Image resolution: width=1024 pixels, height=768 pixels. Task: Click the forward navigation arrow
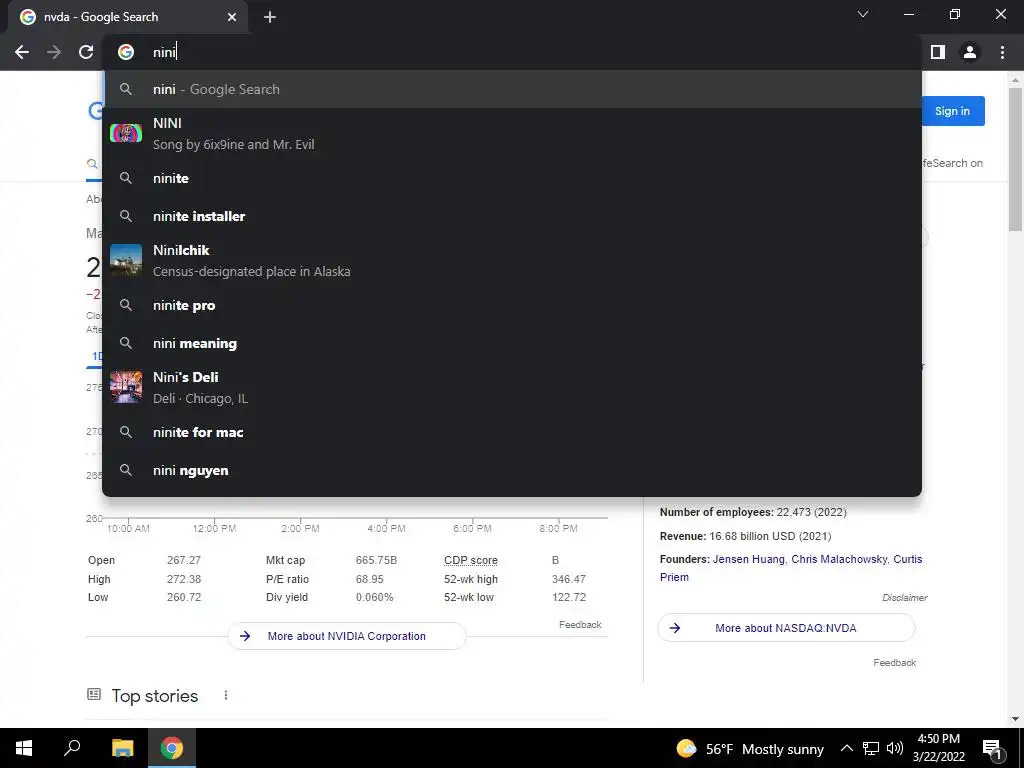[54, 52]
